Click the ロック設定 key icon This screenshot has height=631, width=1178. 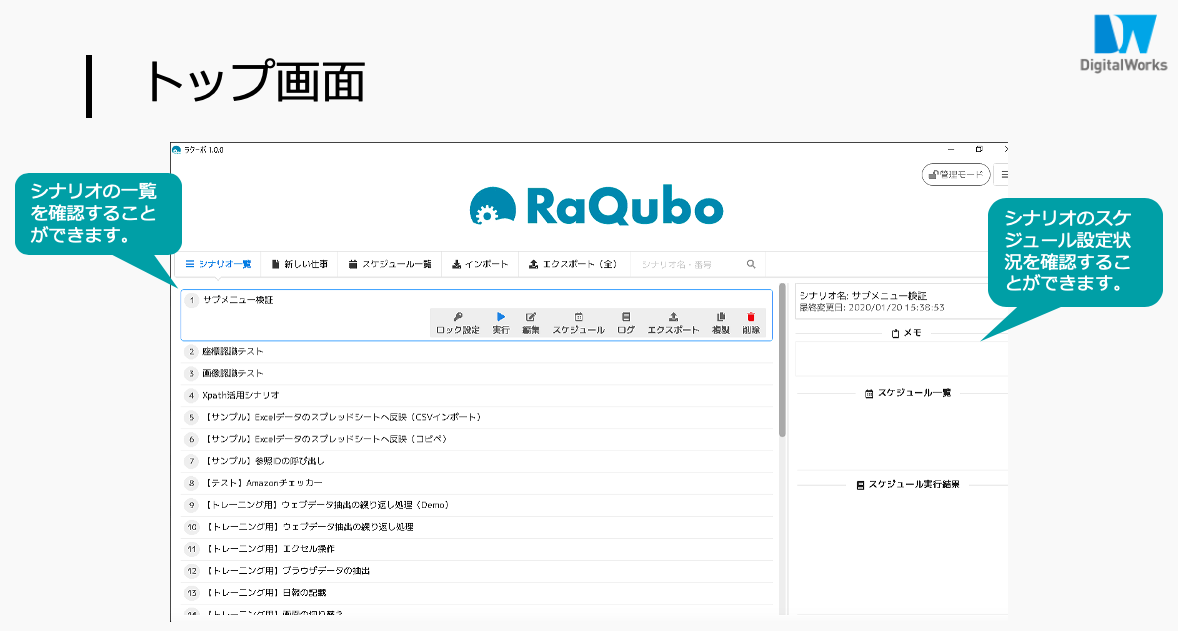pos(458,317)
